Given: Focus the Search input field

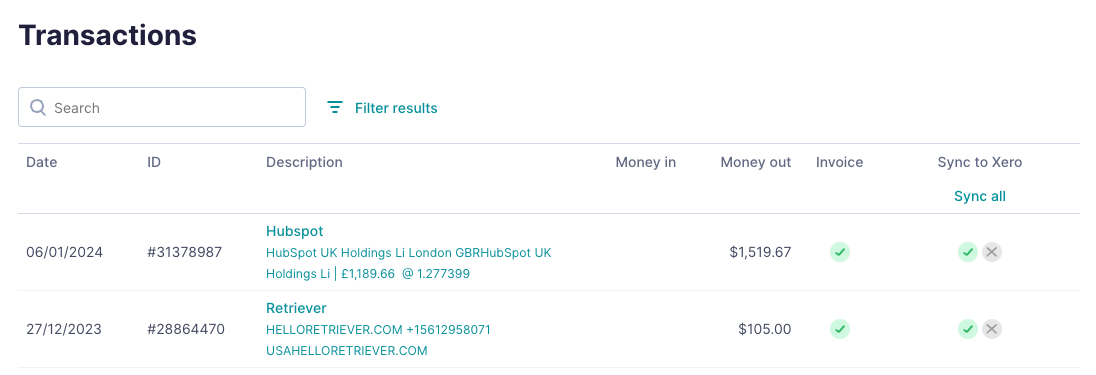Looking at the screenshot, I should (161, 107).
